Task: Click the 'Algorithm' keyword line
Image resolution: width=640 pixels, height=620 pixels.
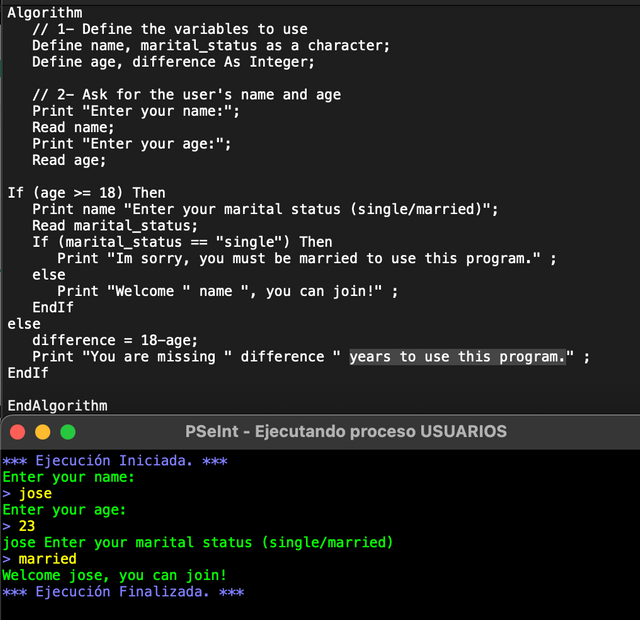Action: pyautogui.click(x=45, y=13)
